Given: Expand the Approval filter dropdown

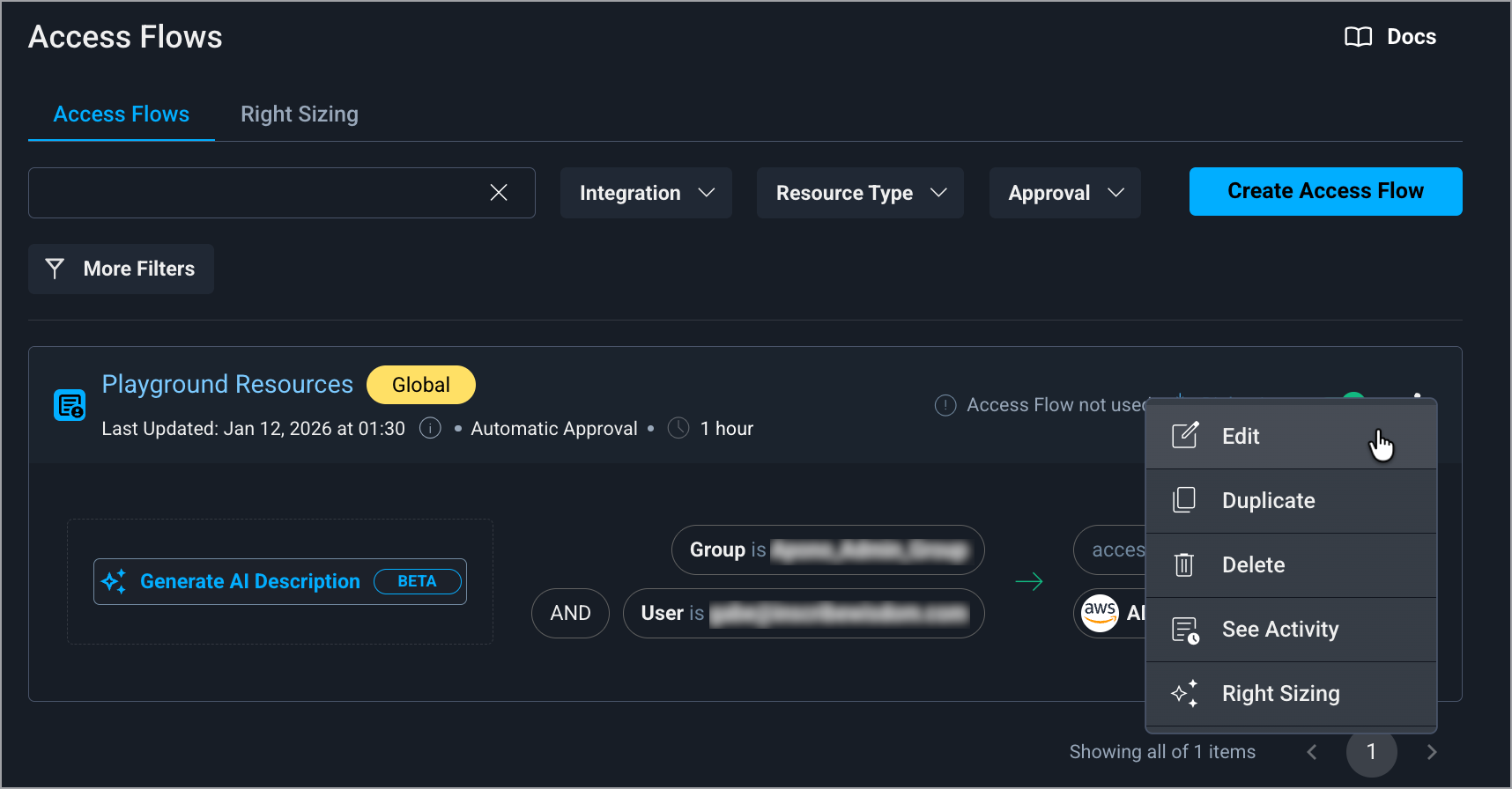Looking at the screenshot, I should tap(1064, 193).
